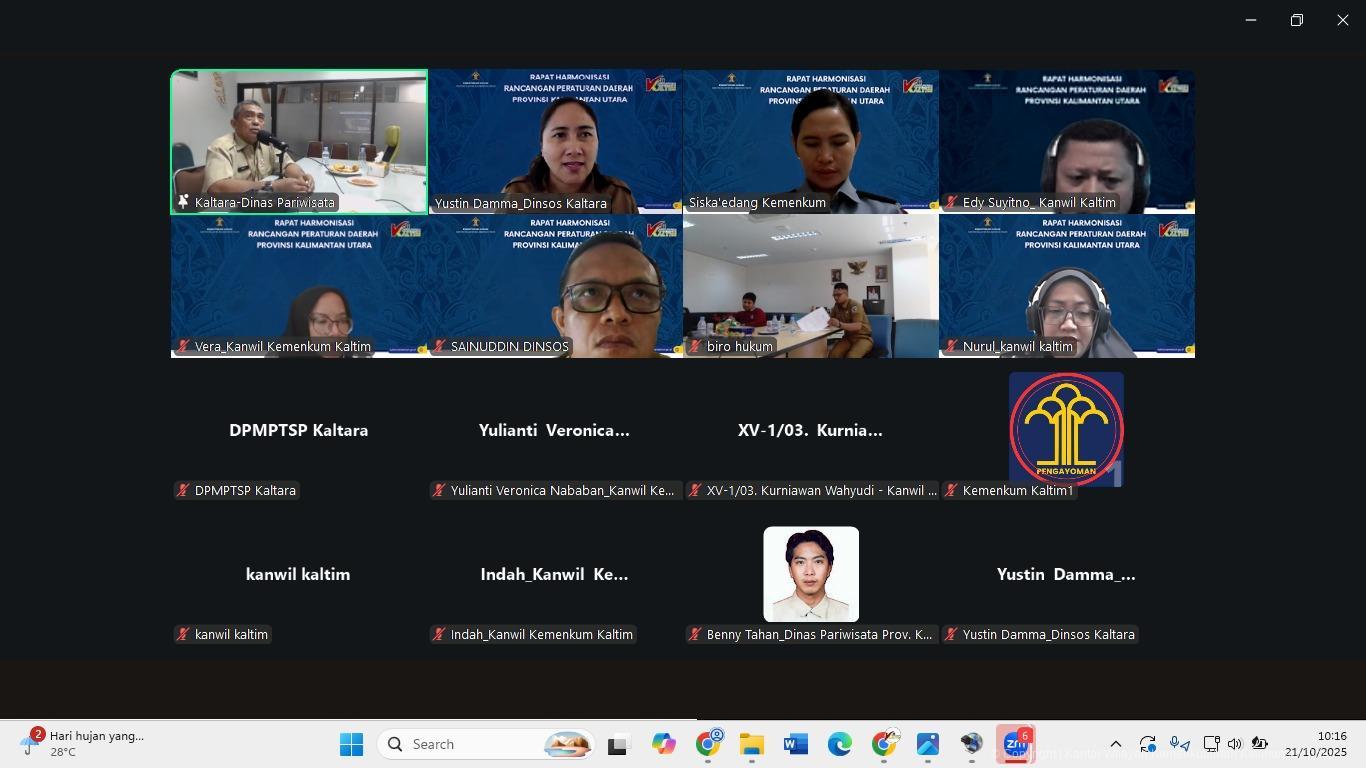Open the Windows Start menu
This screenshot has width=1366, height=768.
[351, 745]
